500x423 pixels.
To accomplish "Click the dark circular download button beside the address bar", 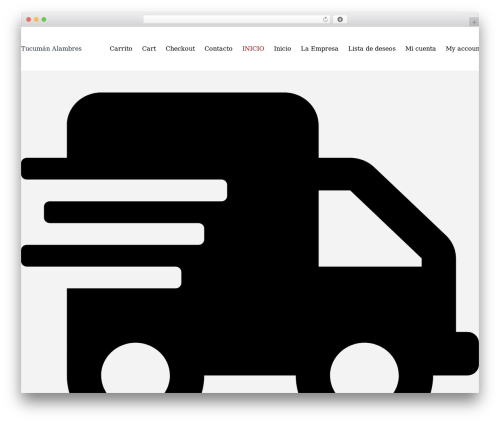I will coord(340,20).
